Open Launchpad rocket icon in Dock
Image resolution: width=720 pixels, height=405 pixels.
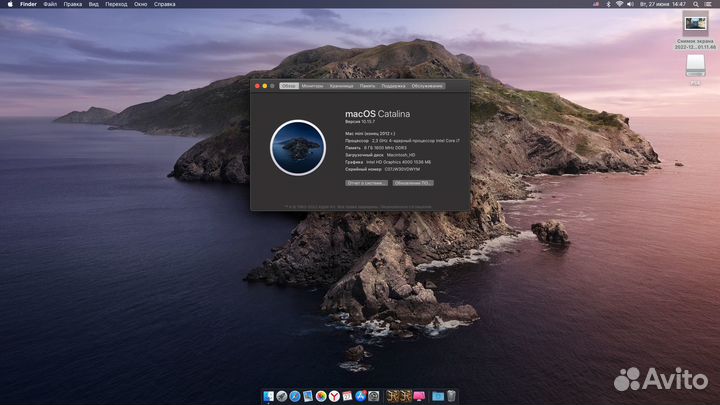click(x=281, y=396)
